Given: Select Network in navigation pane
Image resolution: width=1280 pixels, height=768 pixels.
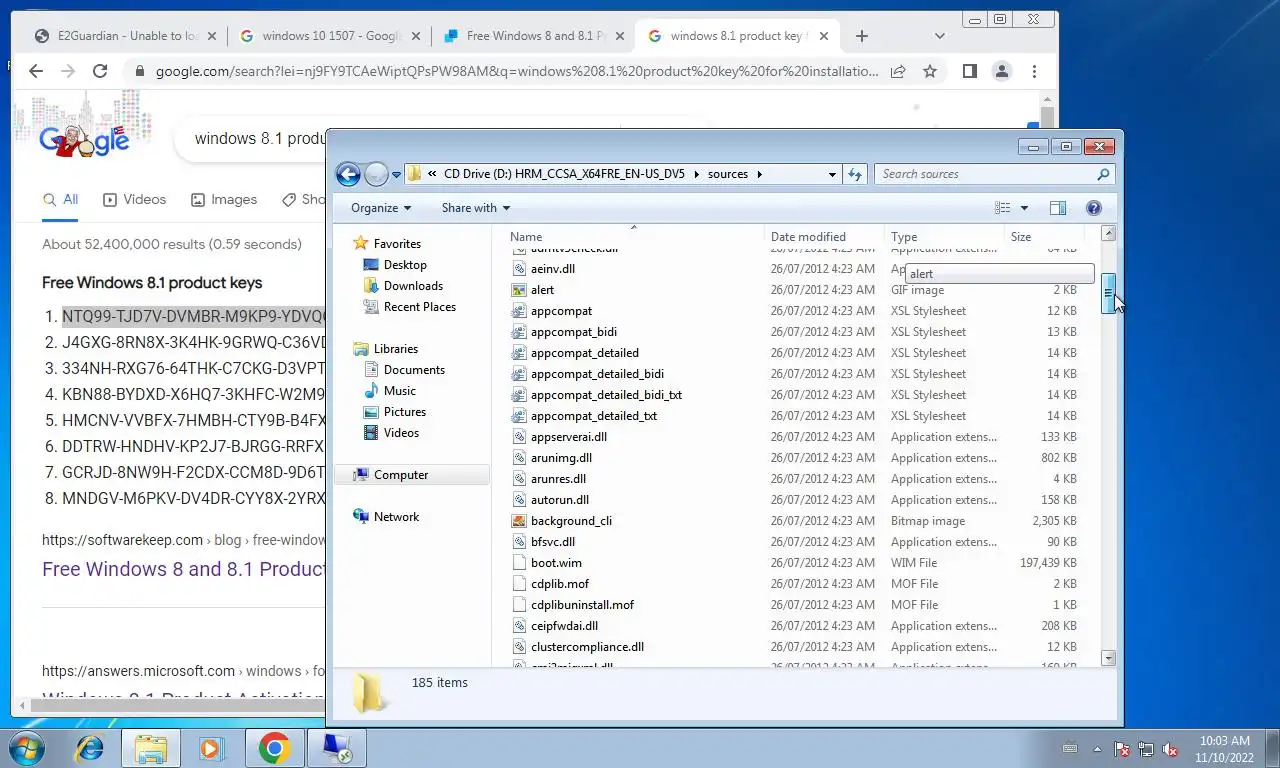Looking at the screenshot, I should (x=396, y=517).
